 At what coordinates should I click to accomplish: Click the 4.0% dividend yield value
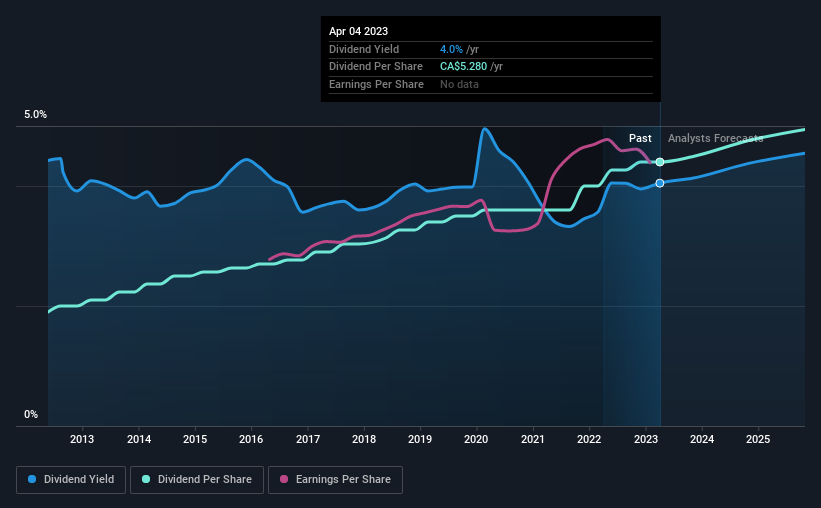point(451,49)
